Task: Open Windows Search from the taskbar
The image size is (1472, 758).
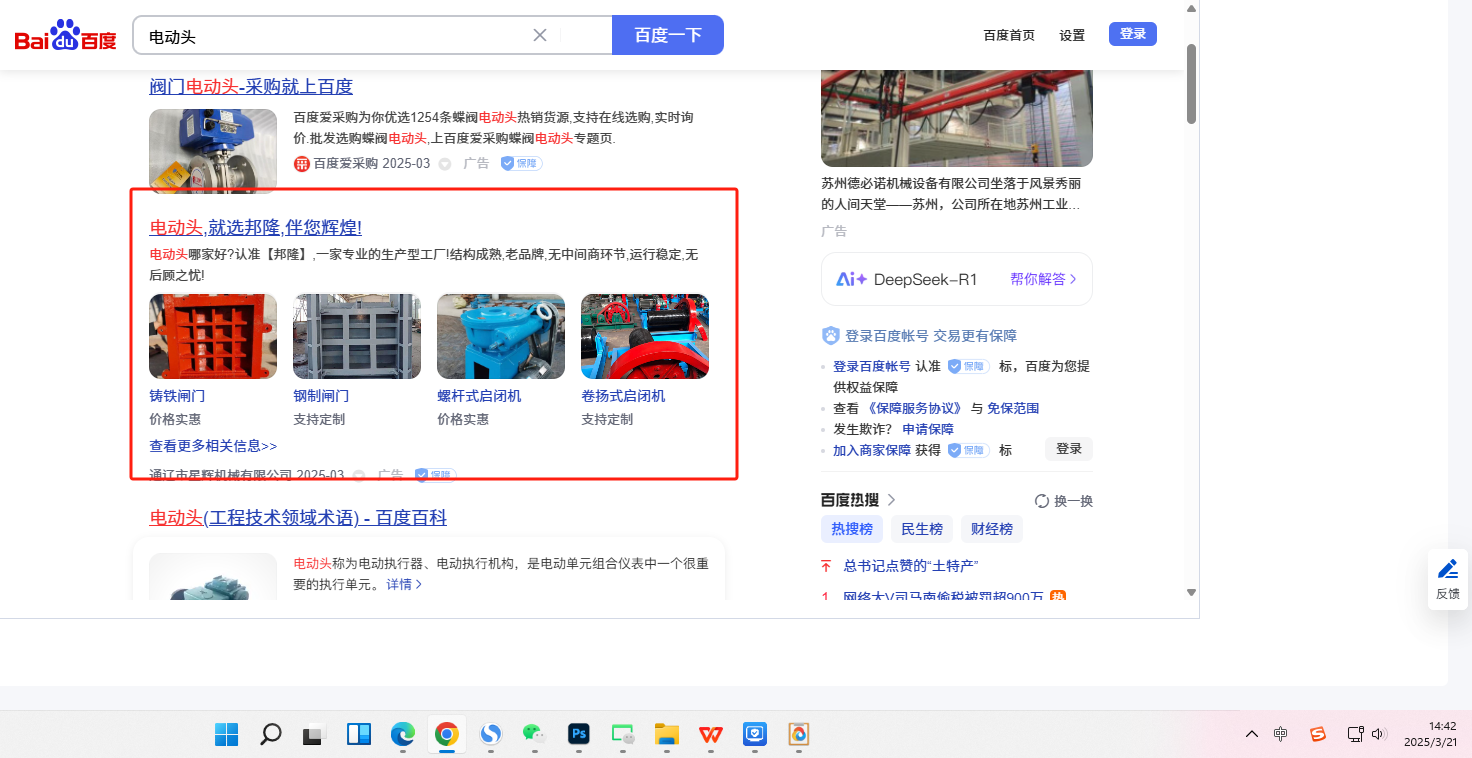Action: (270, 735)
